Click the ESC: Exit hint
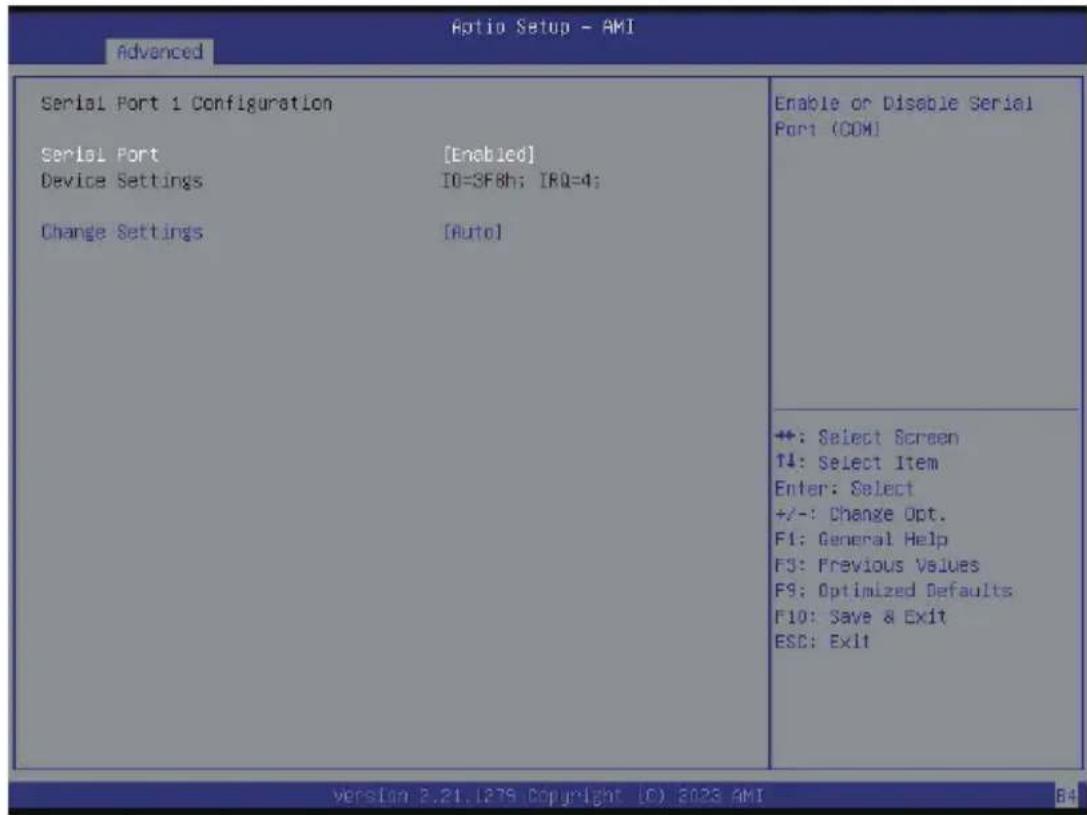This screenshot has width=1087, height=815. pos(822,641)
